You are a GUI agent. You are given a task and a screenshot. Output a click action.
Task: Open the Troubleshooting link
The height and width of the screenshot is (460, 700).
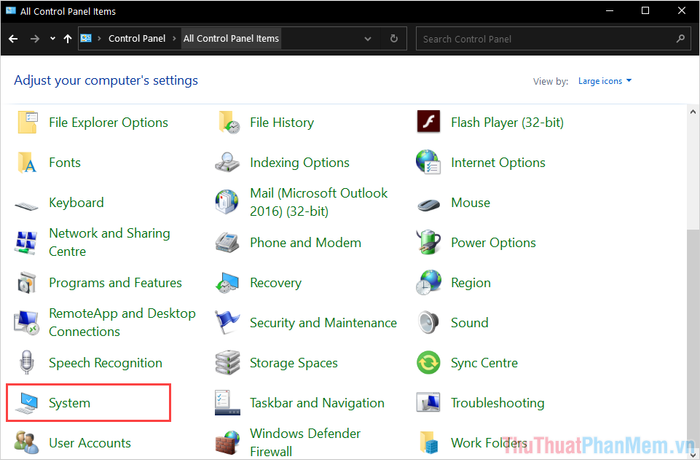point(497,403)
